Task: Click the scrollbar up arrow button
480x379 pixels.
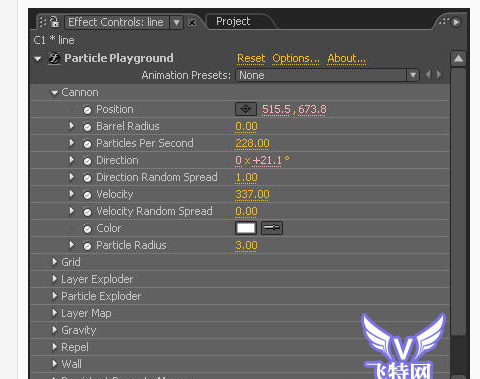Action: coord(458,59)
